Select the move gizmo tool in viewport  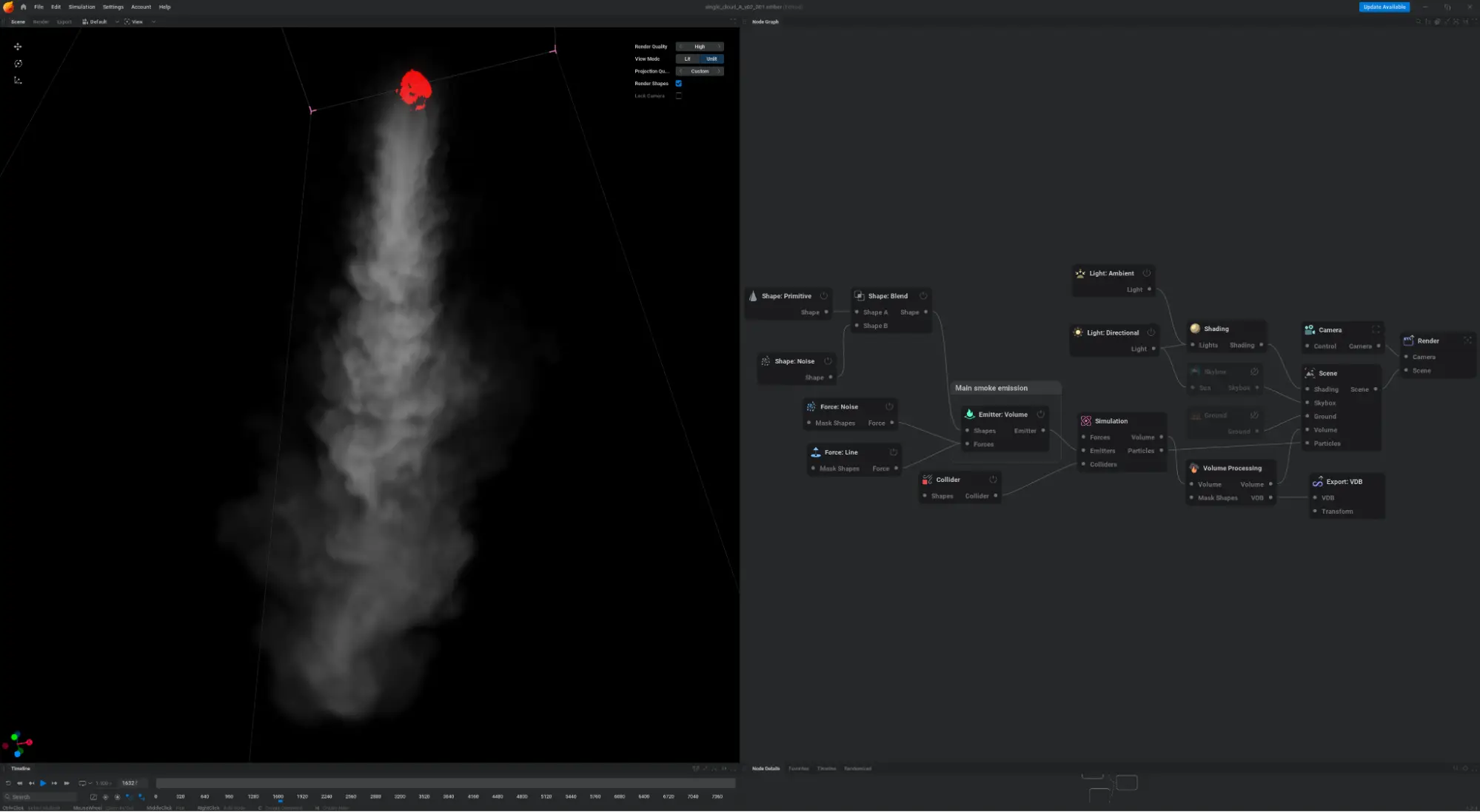click(x=18, y=47)
